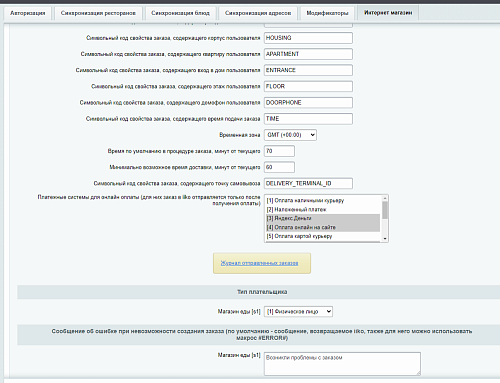Select '[3] Яндекс.Деньги' payment option

click(x=323, y=218)
